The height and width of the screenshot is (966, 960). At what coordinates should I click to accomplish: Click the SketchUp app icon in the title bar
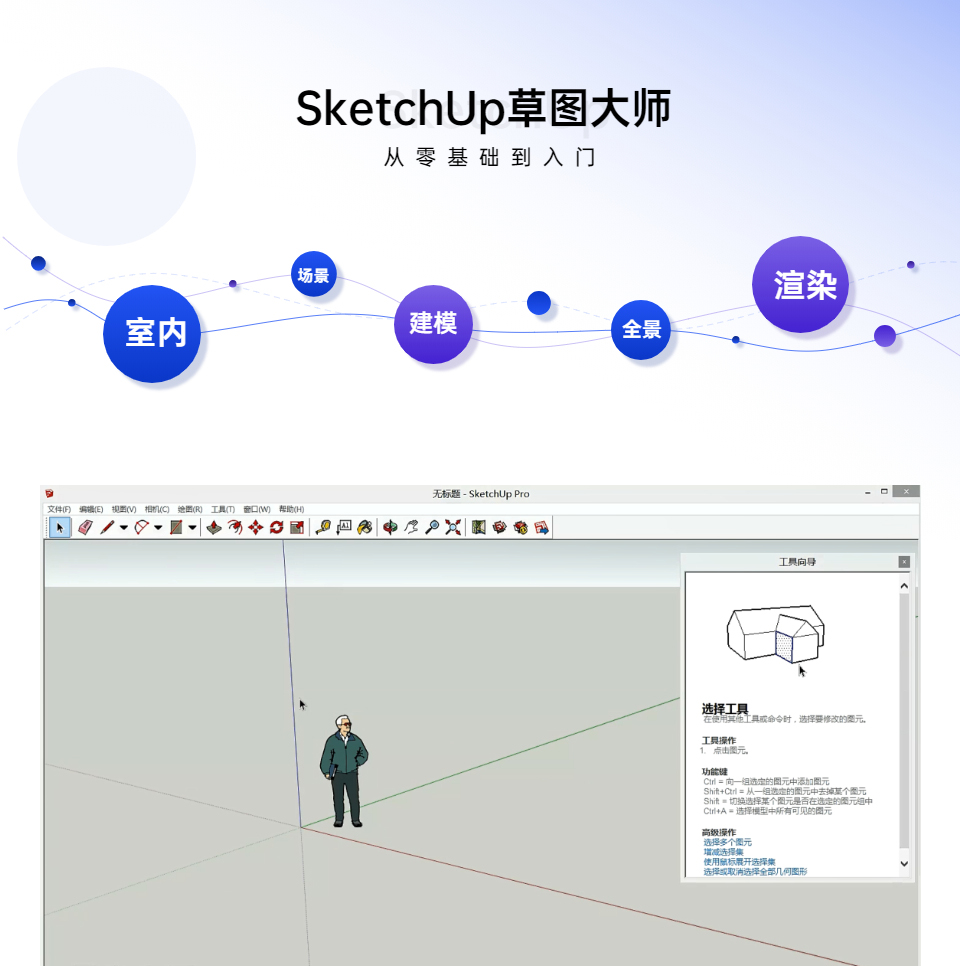49,493
